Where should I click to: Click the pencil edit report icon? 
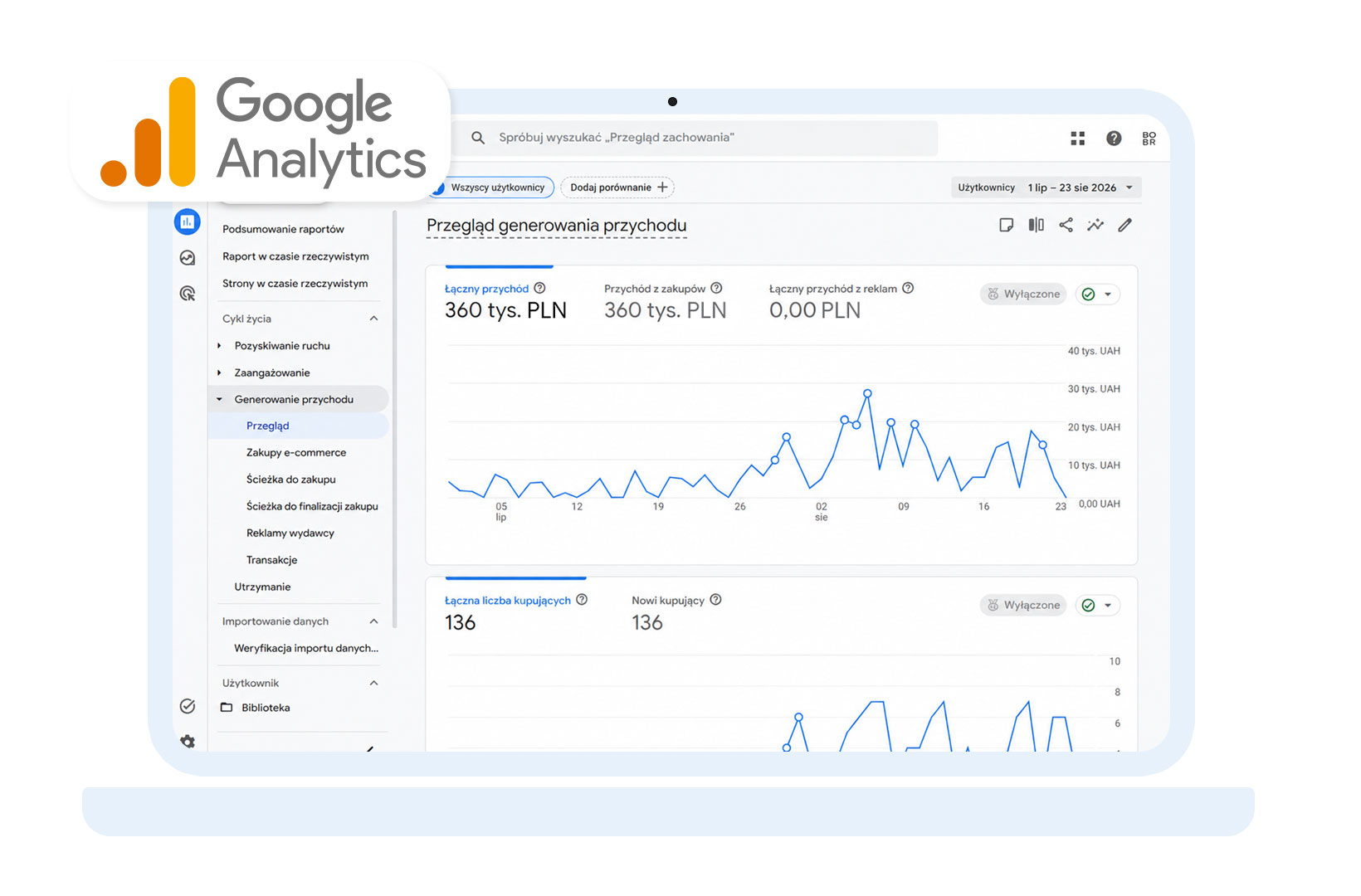click(1125, 225)
